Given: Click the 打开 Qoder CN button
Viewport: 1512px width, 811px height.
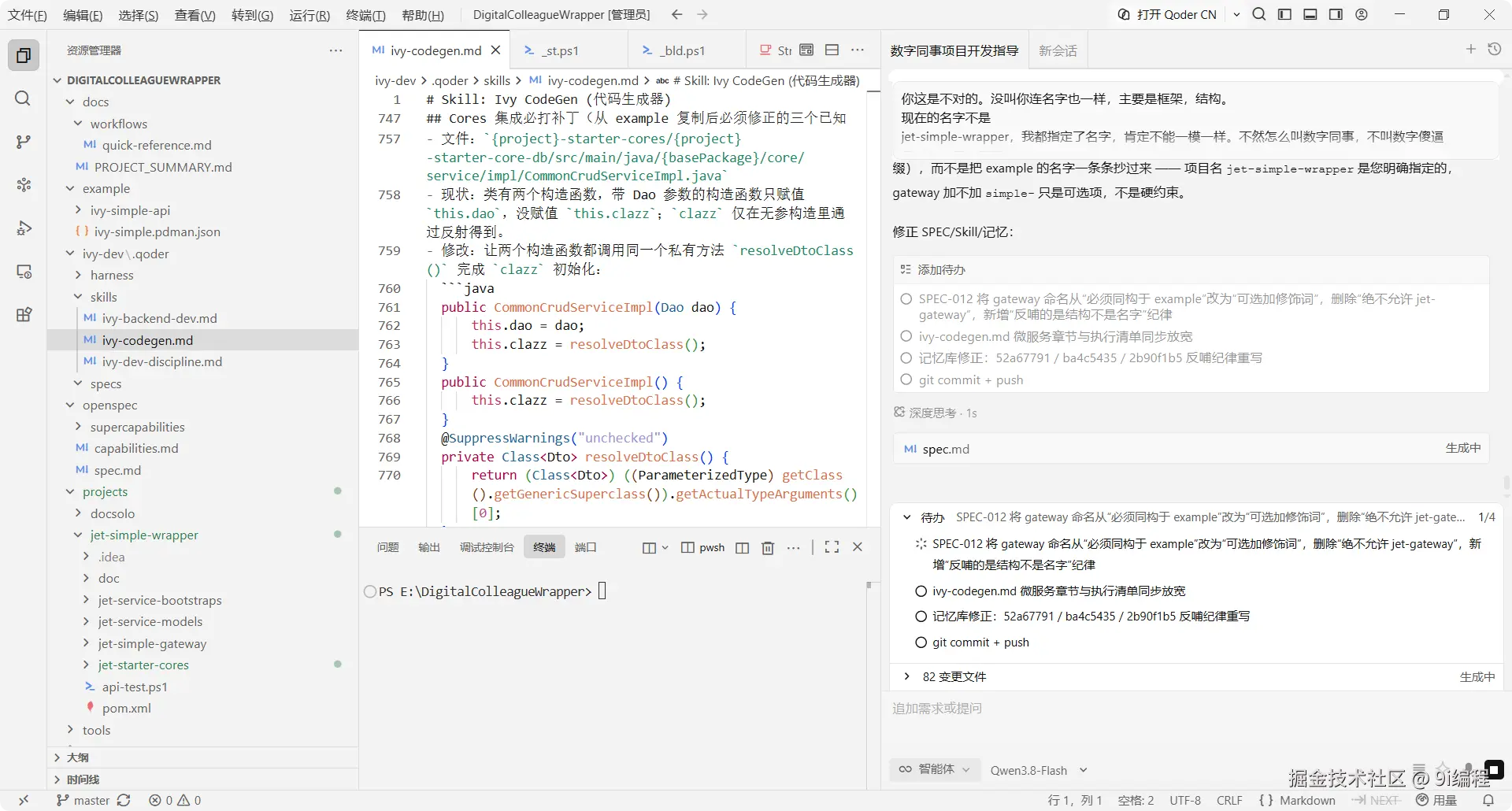Looking at the screenshot, I should pyautogui.click(x=1168, y=14).
